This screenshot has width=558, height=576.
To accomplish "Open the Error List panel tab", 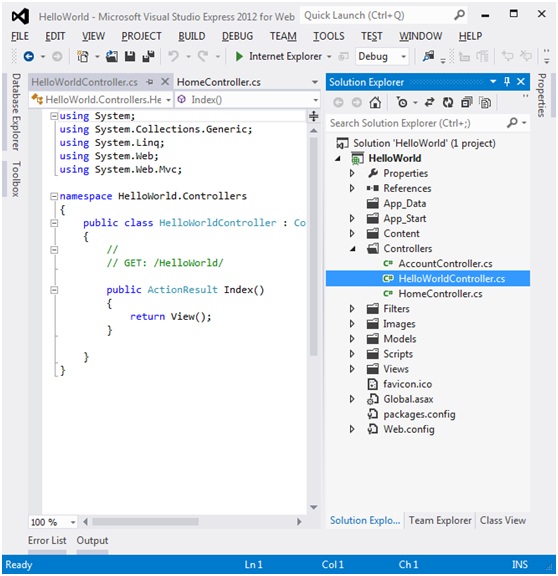I will coord(47,540).
